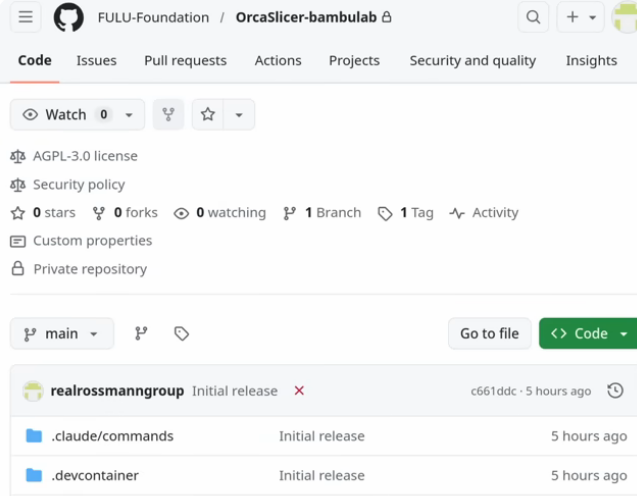Expand the star lists dropdown arrow
Viewport: 637px width, 496px height.
239,115
